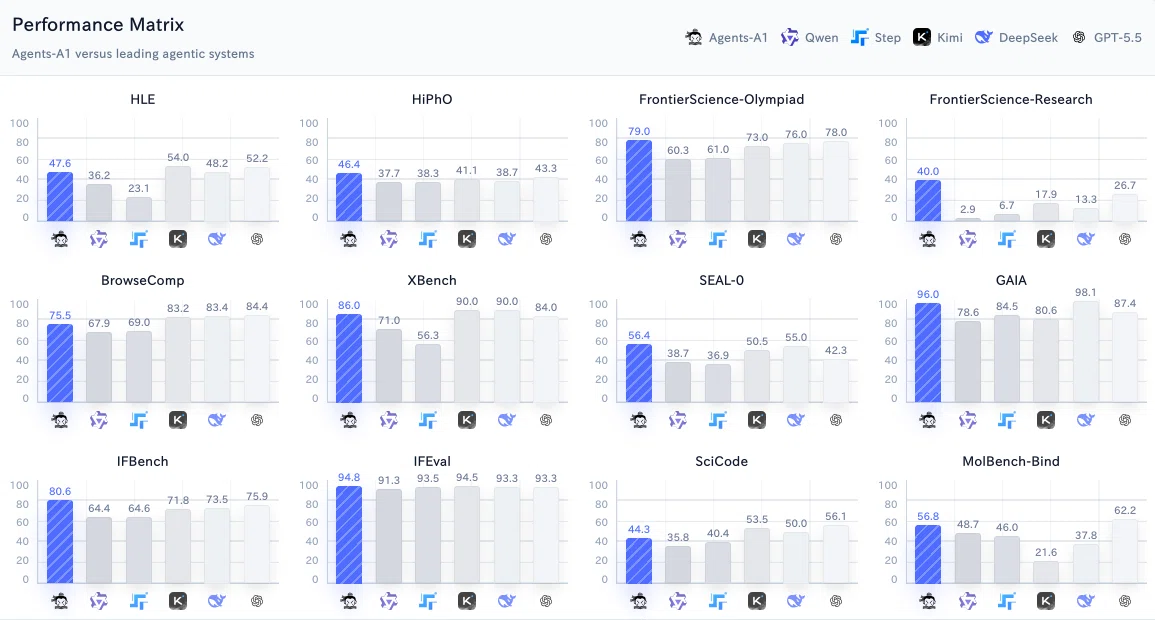
Task: Click GPT-5.5 icon under FrontierScience-Olympiad chart
Action: coord(835,239)
